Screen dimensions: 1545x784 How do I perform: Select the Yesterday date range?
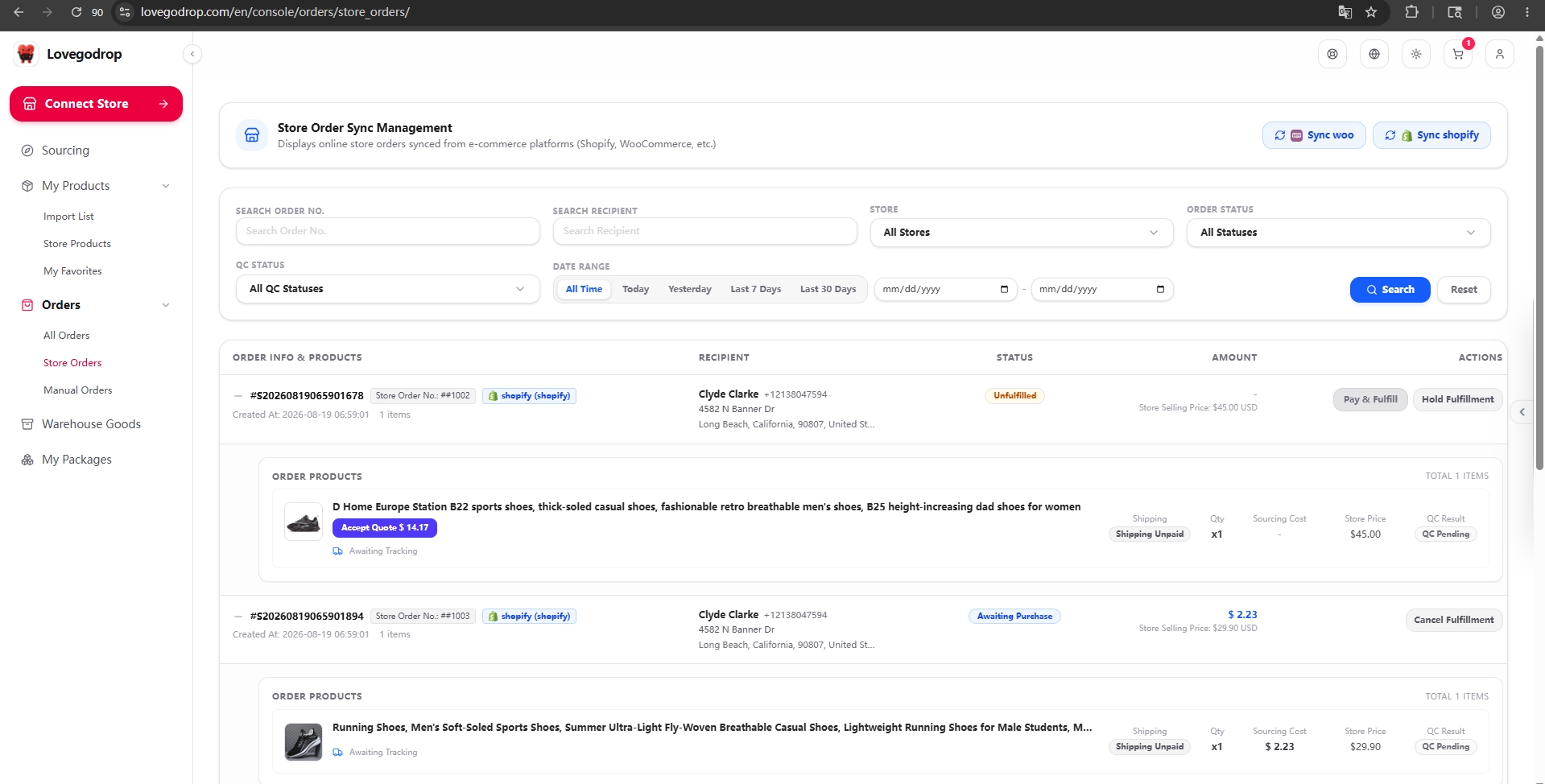click(x=690, y=289)
